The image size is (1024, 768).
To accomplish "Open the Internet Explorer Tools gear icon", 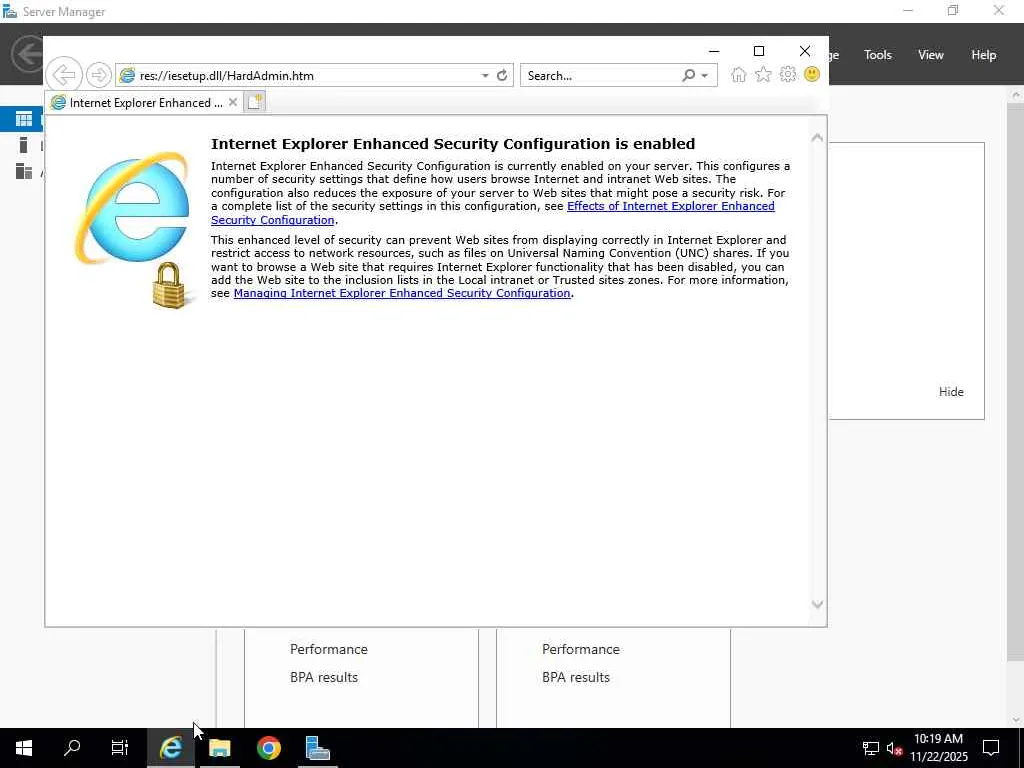I will point(788,74).
